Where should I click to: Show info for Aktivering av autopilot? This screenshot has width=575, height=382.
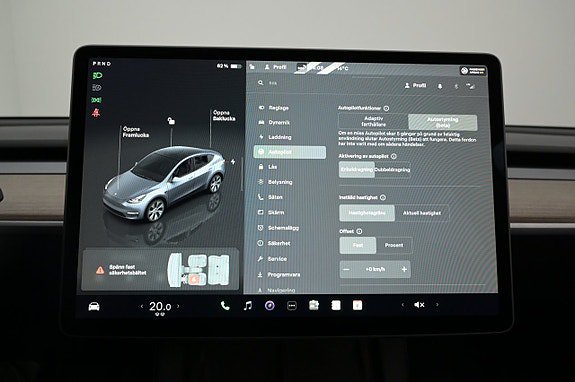pyautogui.click(x=394, y=156)
